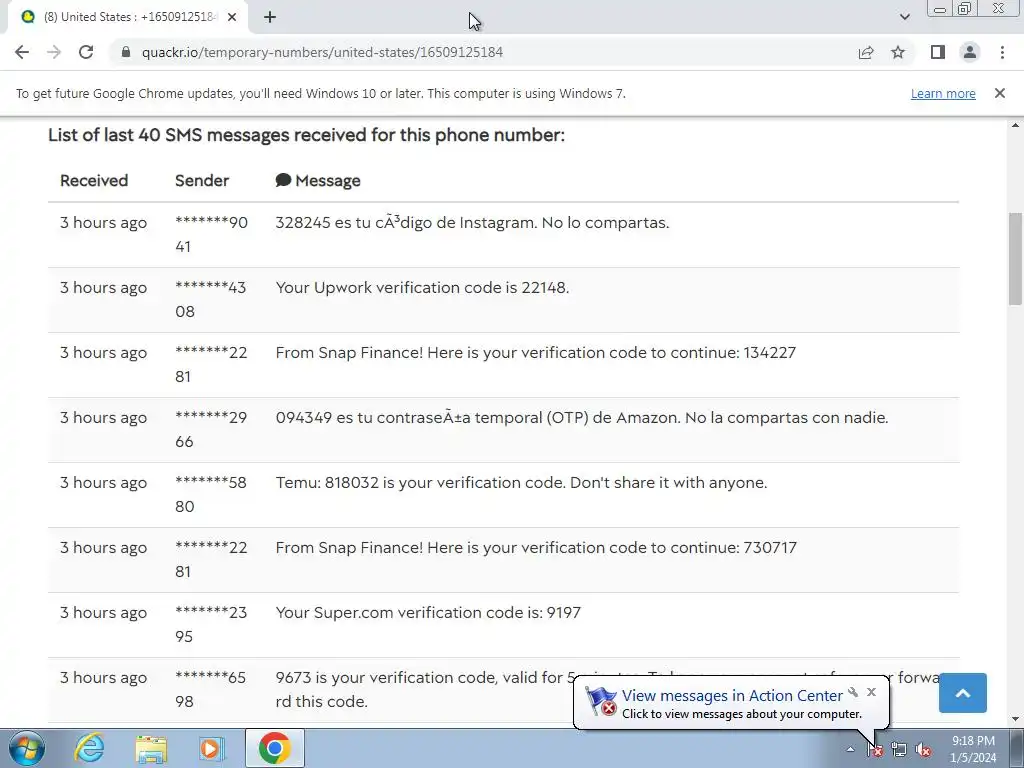Open Windows Media Player from taskbar
Viewport: 1024px width, 768px height.
(x=212, y=748)
